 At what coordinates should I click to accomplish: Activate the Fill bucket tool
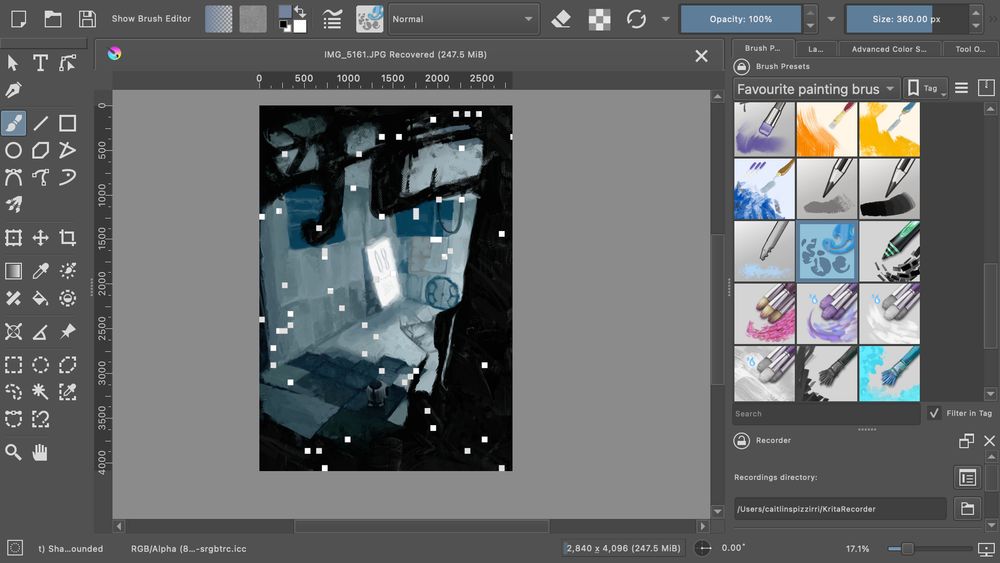coord(41,298)
